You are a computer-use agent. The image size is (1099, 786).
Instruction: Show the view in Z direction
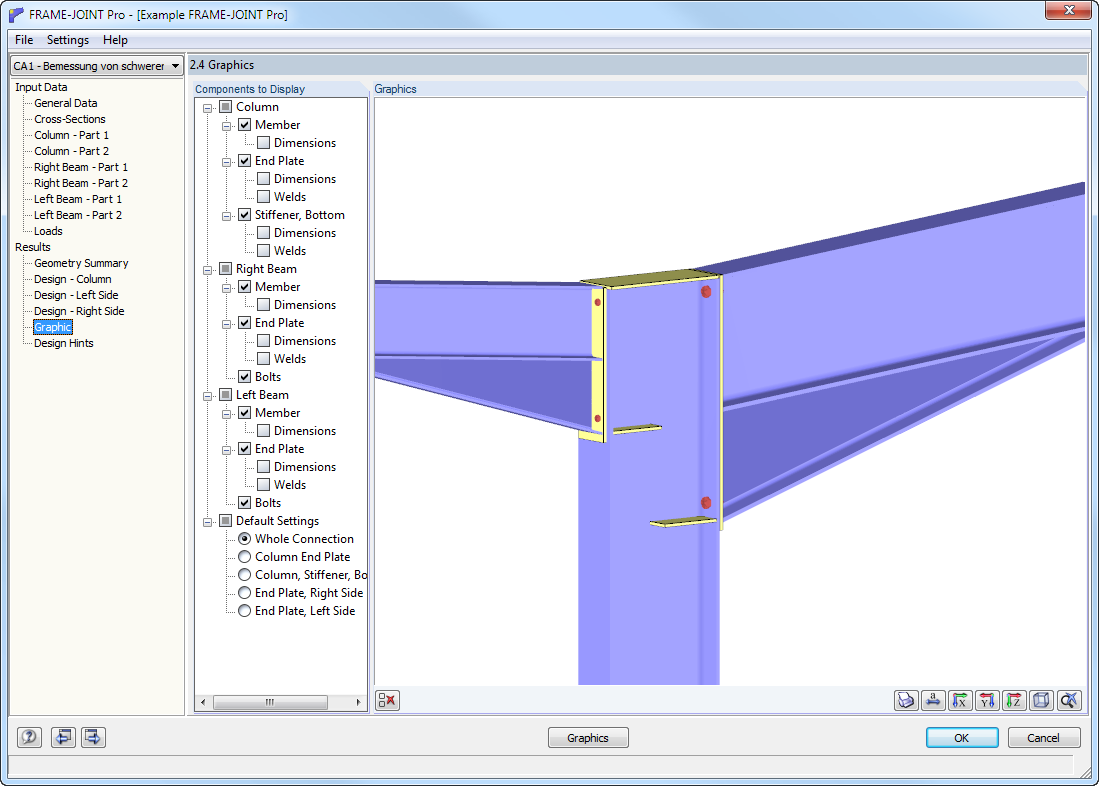click(1014, 700)
